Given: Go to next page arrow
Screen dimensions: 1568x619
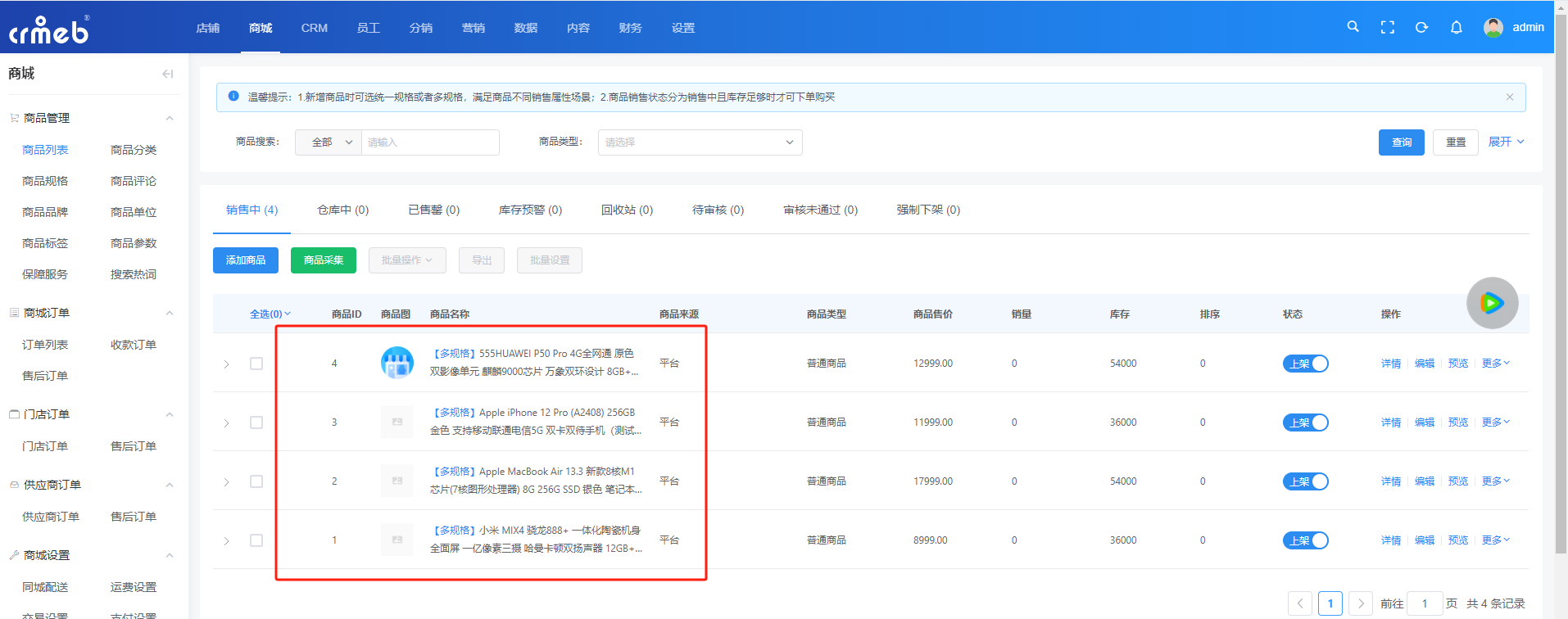Looking at the screenshot, I should (1361, 603).
